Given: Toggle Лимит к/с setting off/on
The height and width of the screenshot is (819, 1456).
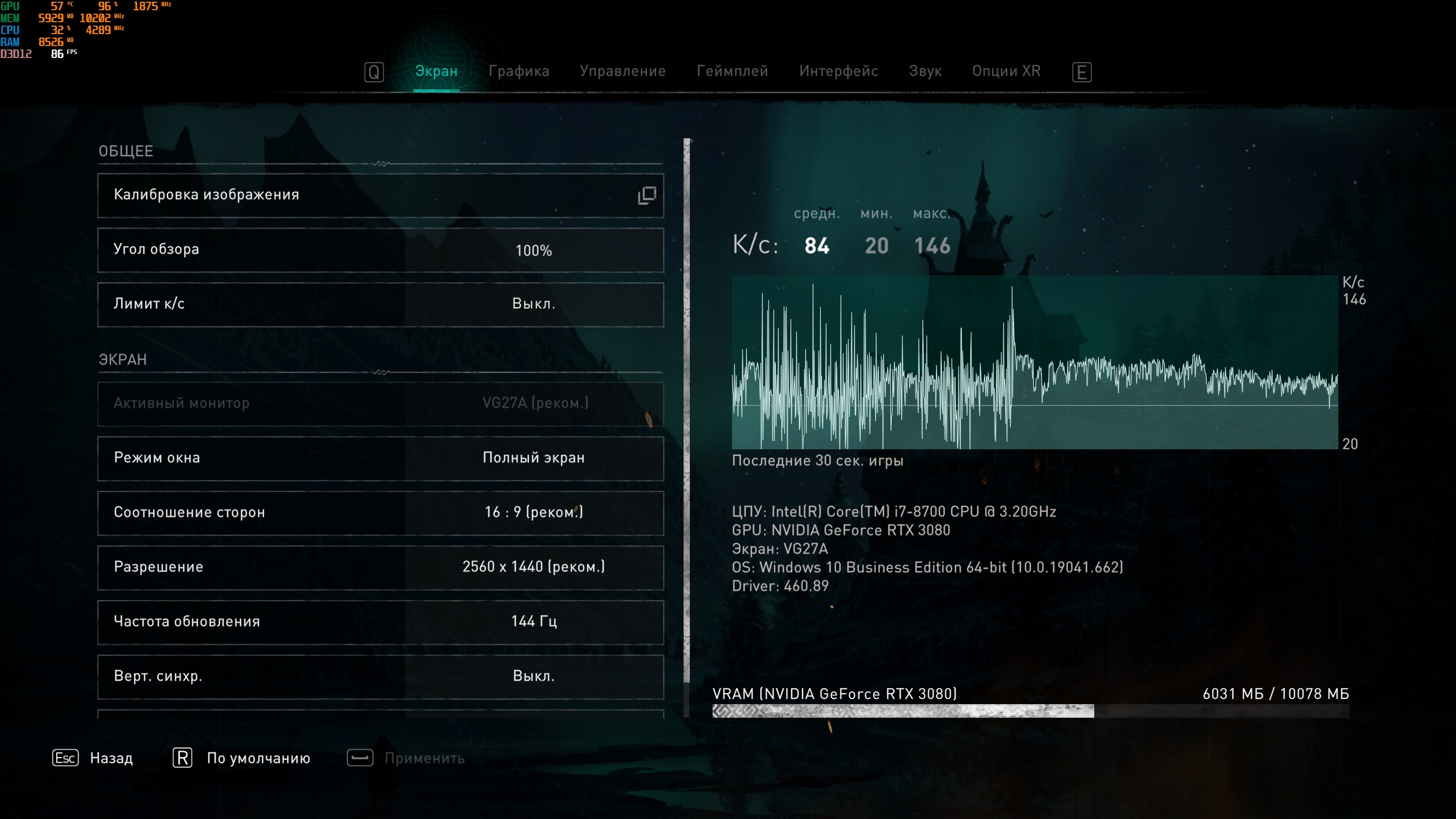Looking at the screenshot, I should tap(533, 304).
